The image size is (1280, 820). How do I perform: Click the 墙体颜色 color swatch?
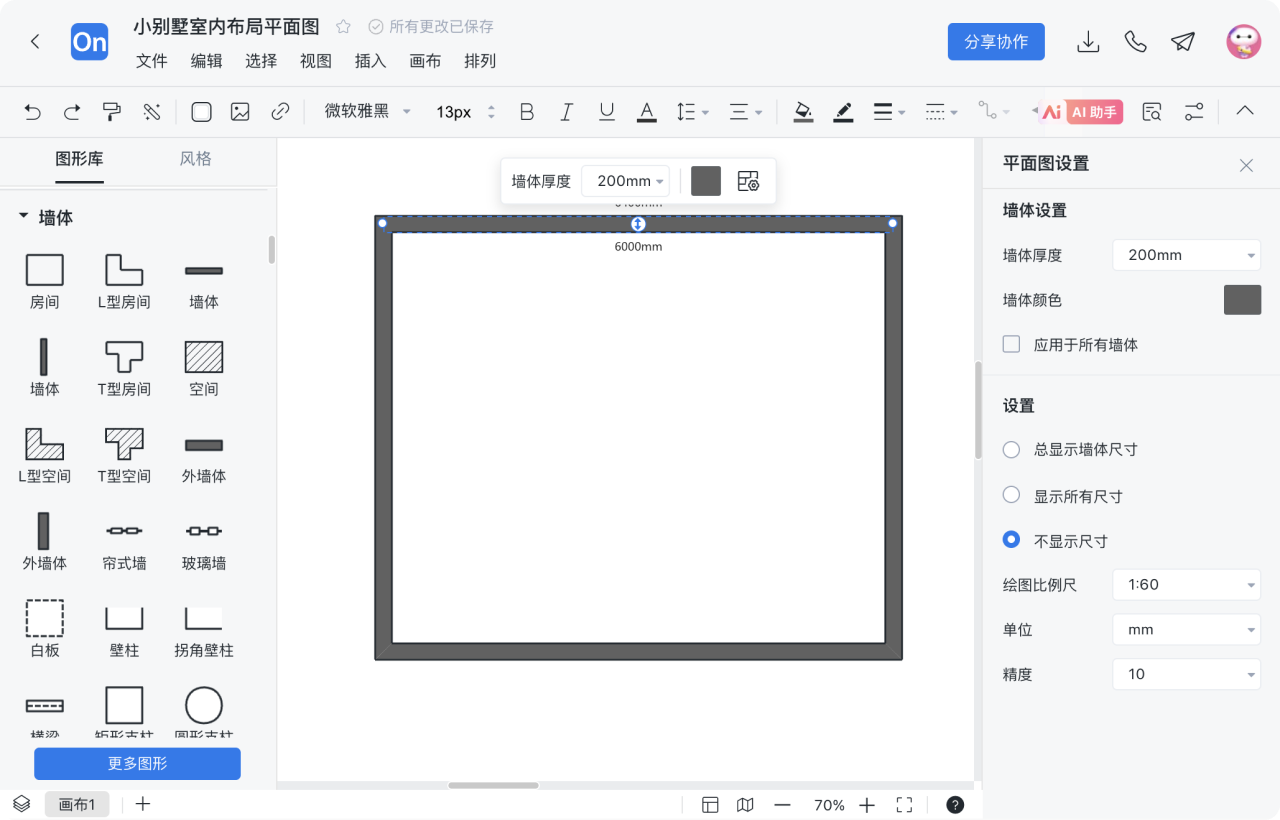point(1242,299)
